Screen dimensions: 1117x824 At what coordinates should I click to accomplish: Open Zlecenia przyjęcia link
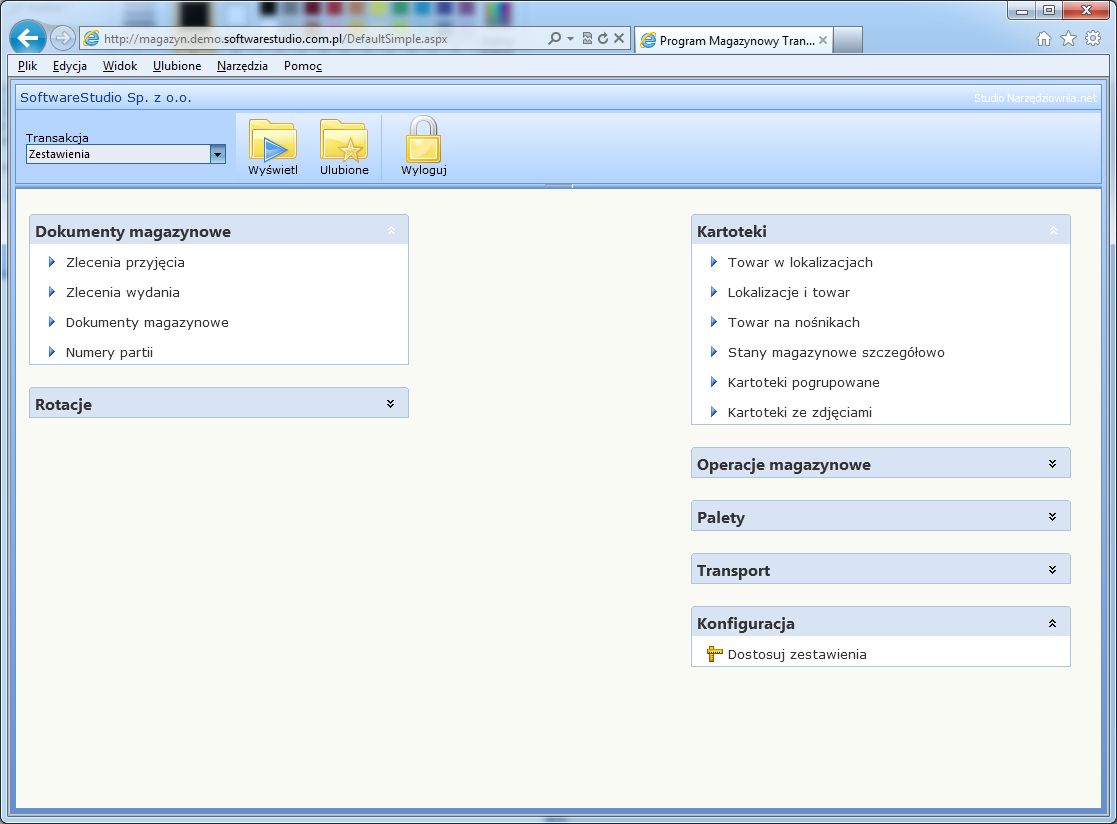click(x=125, y=262)
